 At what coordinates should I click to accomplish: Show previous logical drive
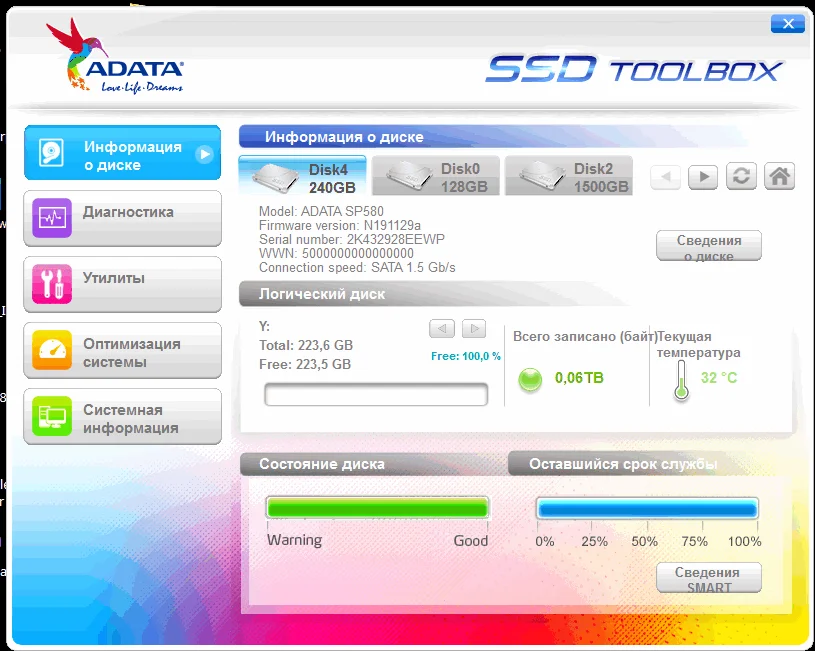point(442,329)
